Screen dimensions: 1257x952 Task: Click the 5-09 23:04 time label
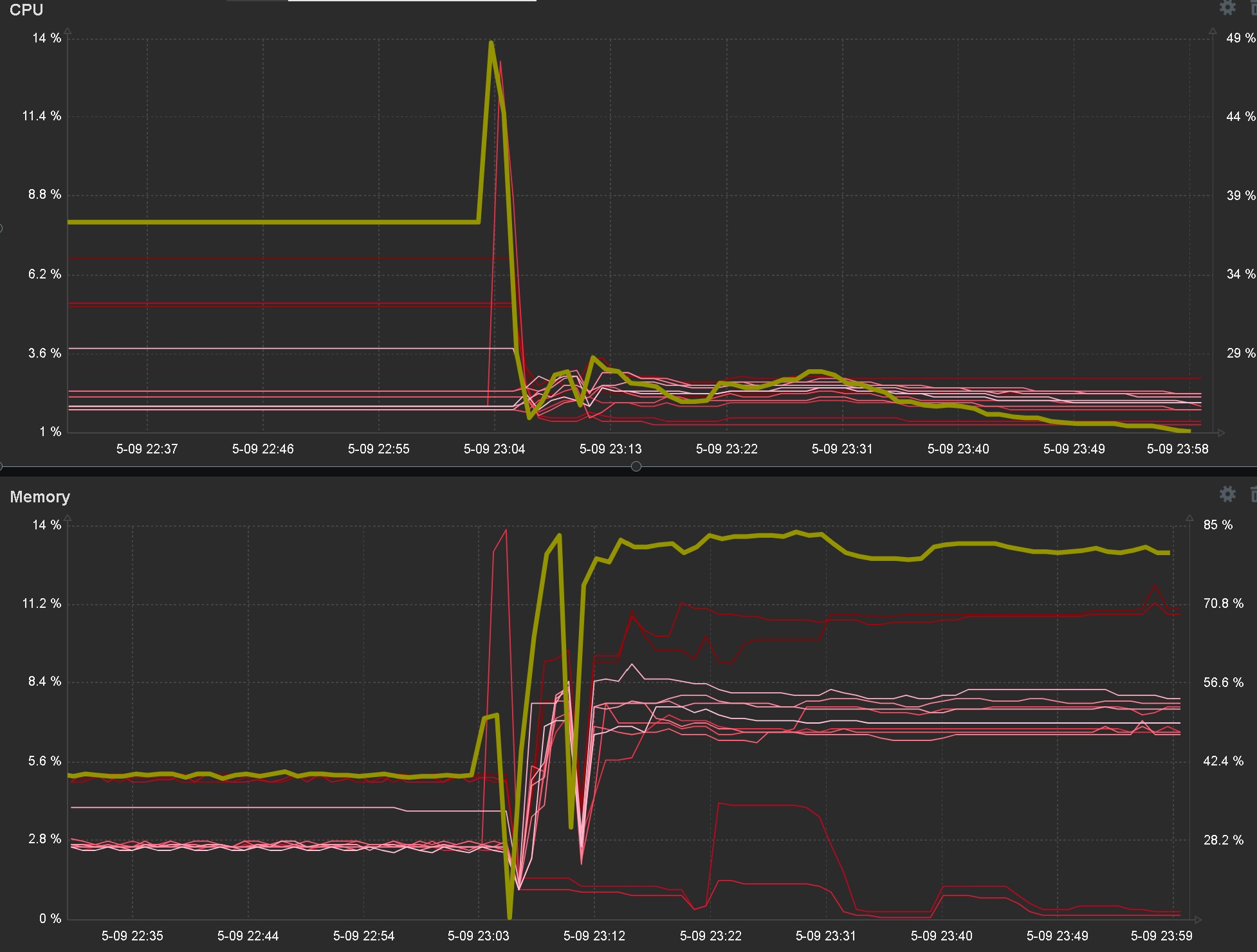coord(494,449)
